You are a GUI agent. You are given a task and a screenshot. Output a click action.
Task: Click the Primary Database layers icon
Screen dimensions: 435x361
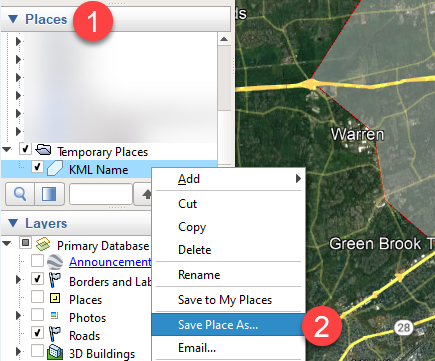click(43, 244)
